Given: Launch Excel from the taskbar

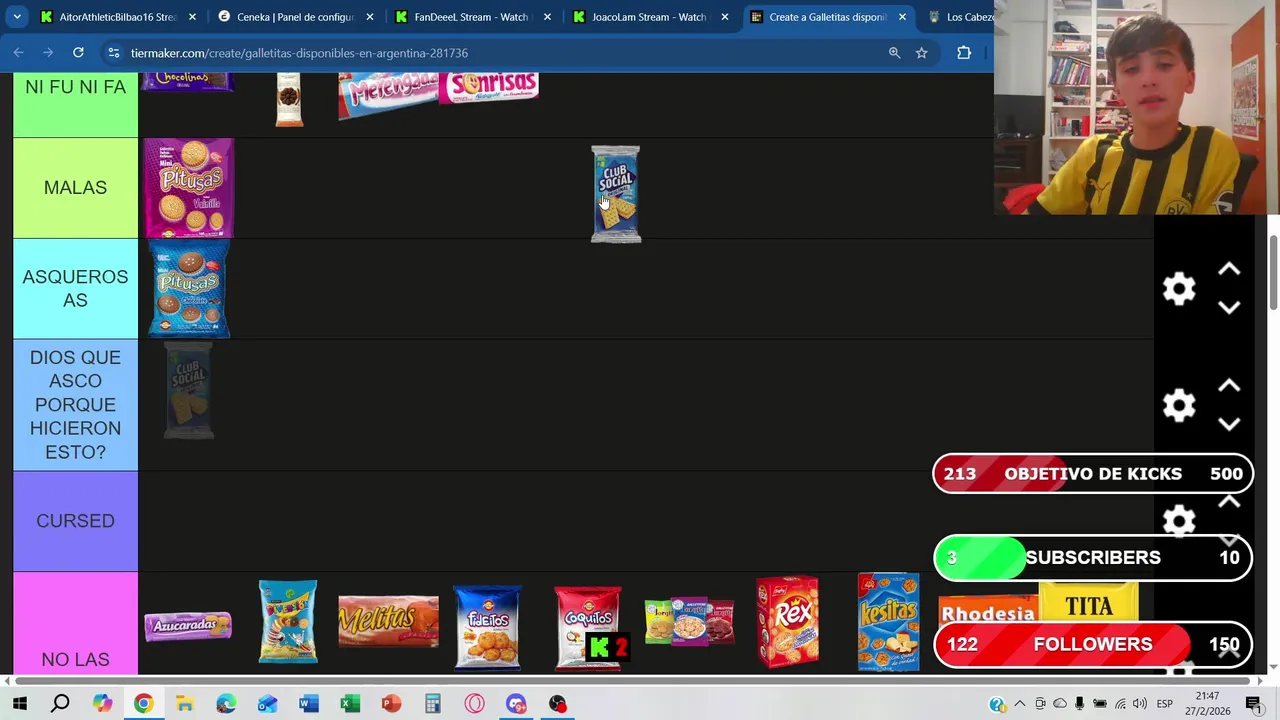Looking at the screenshot, I should coord(350,704).
